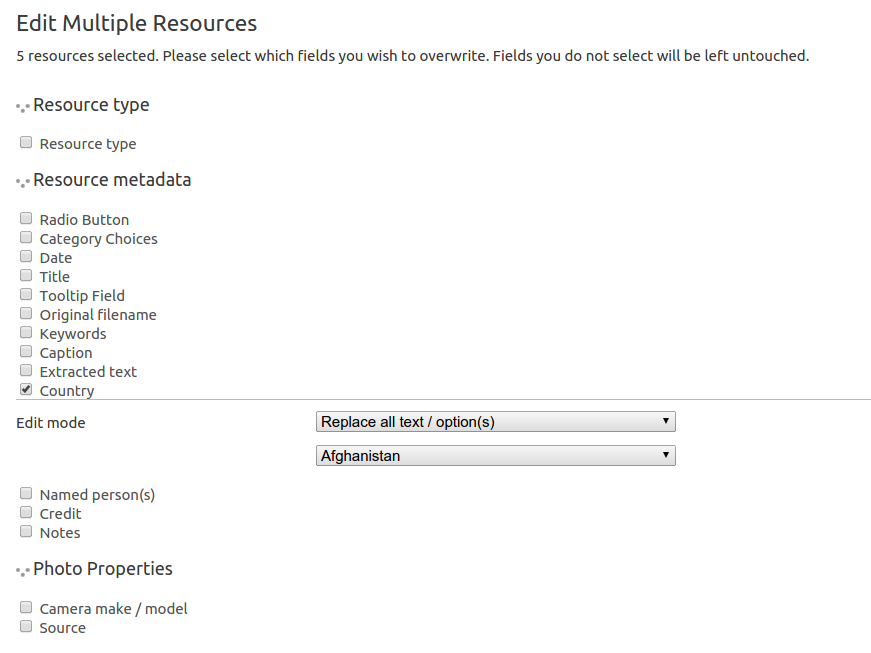Open the Afghanistan country dropdown
871x653 pixels.
495,456
